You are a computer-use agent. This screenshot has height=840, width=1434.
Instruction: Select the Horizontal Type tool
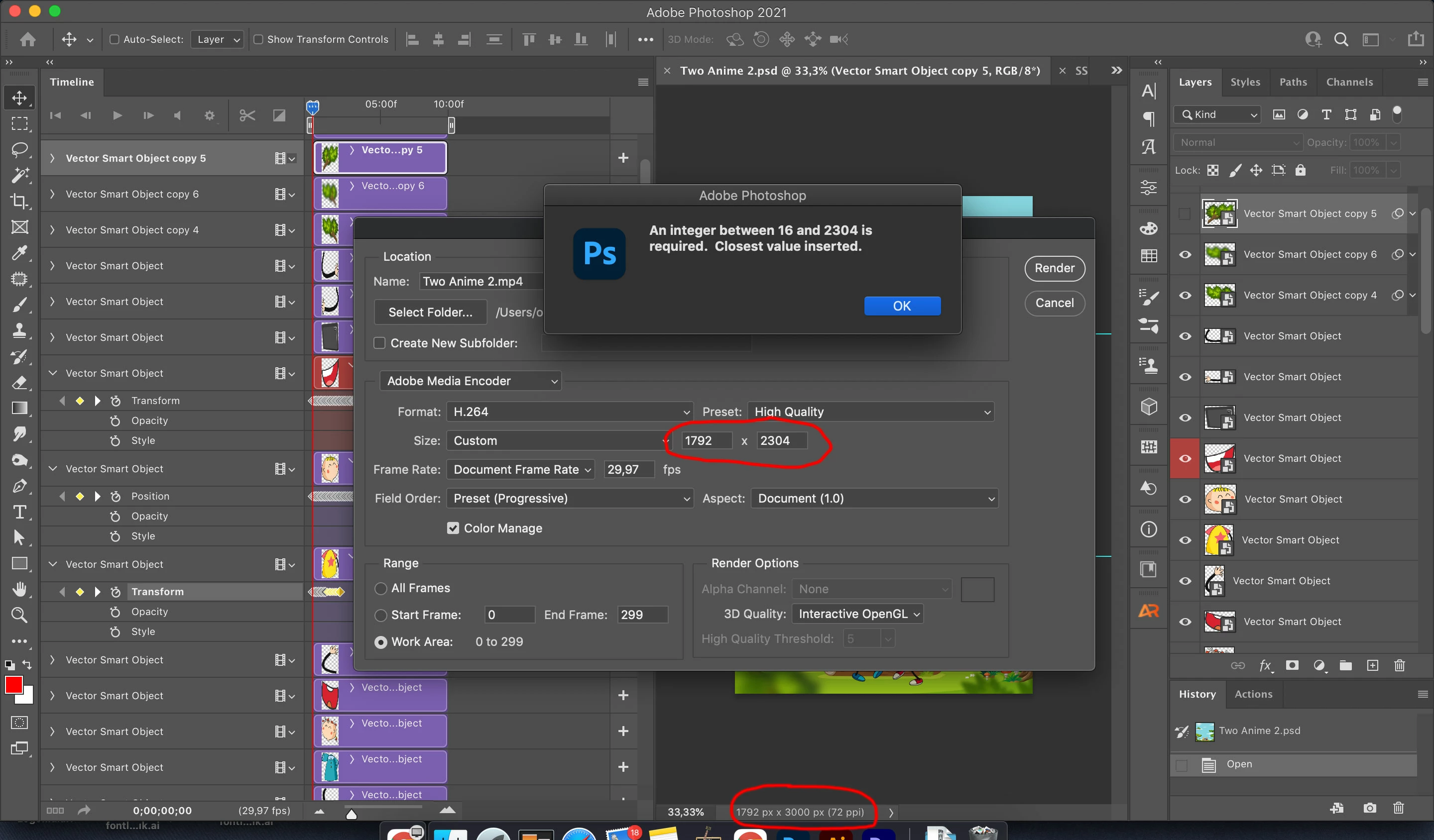[19, 512]
